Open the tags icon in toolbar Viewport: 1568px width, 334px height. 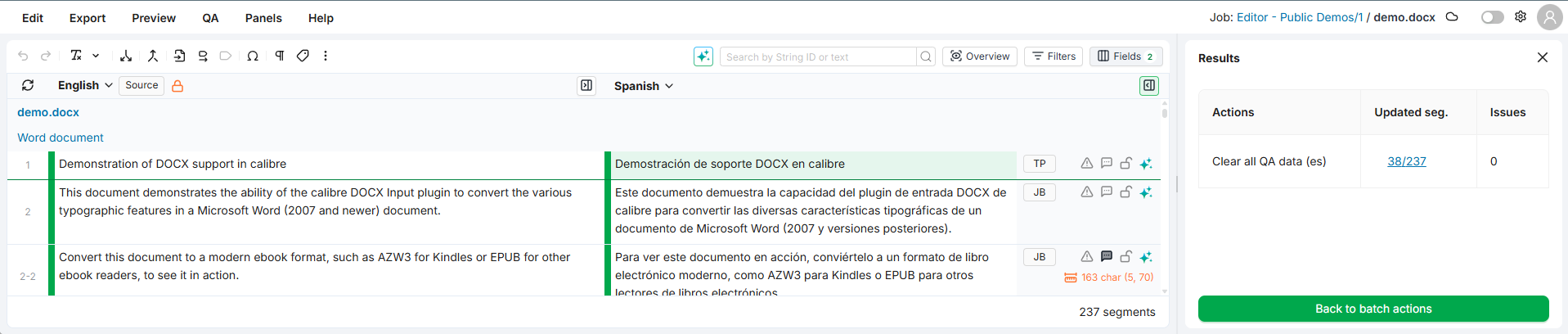(x=303, y=56)
